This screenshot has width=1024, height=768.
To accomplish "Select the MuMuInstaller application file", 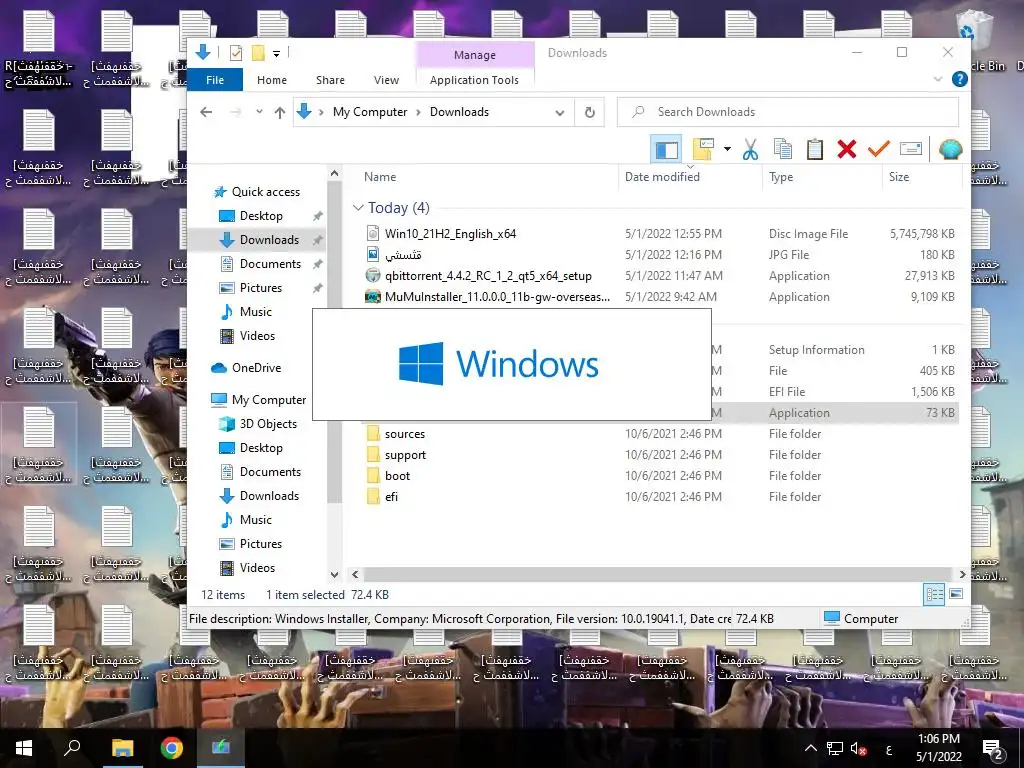I will point(497,296).
